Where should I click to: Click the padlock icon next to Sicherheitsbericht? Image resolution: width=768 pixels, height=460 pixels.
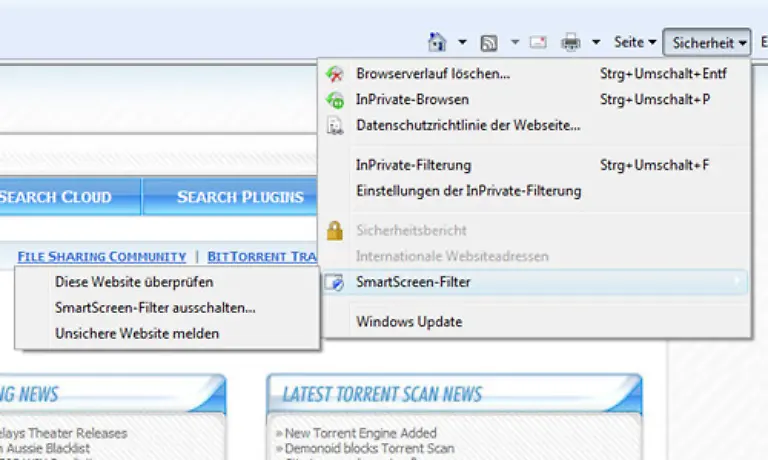[x=335, y=230]
